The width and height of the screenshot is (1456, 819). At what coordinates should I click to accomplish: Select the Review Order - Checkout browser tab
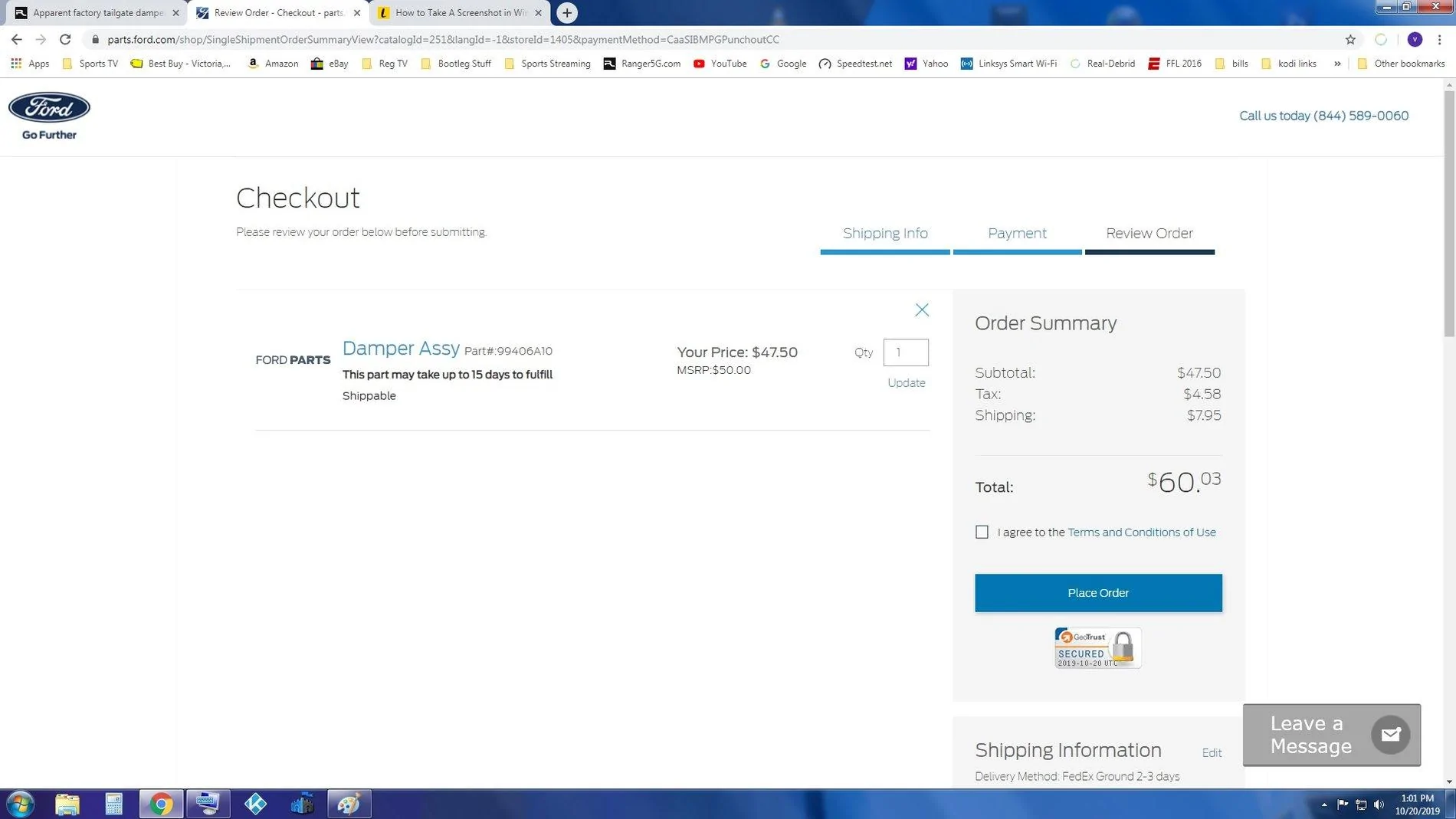(277, 13)
